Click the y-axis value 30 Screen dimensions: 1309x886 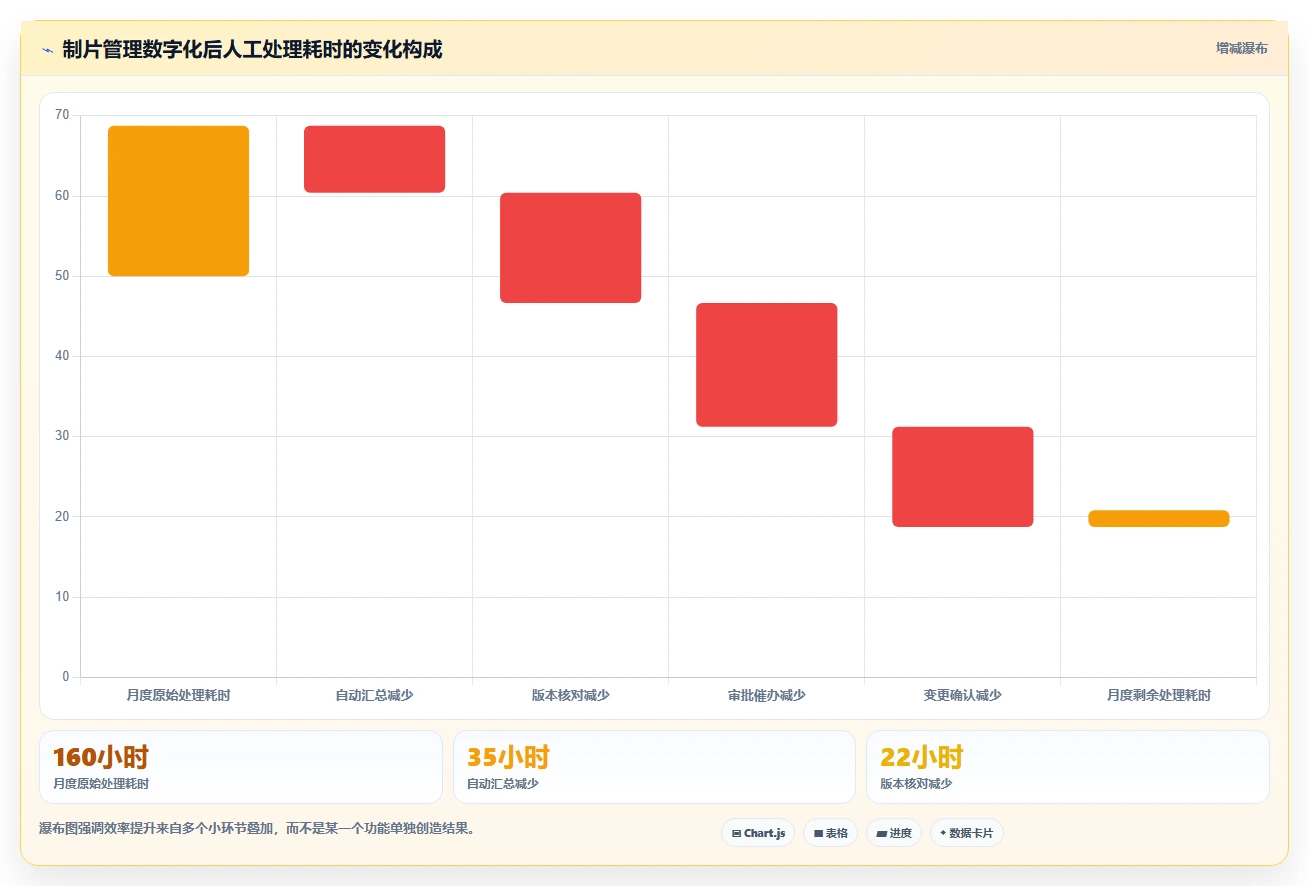(62, 436)
